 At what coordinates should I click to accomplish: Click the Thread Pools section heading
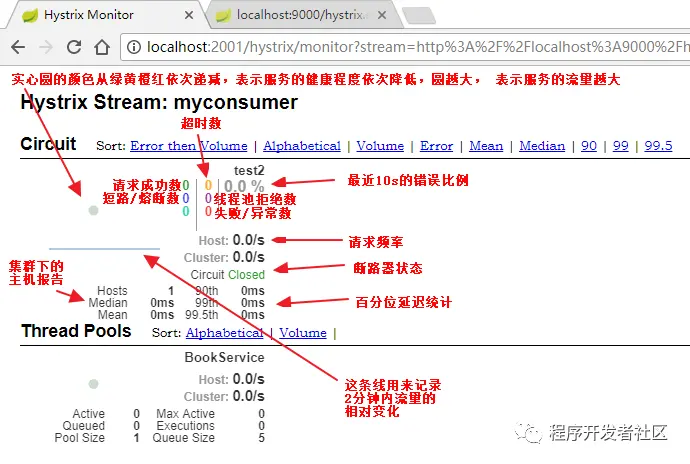tap(76, 331)
